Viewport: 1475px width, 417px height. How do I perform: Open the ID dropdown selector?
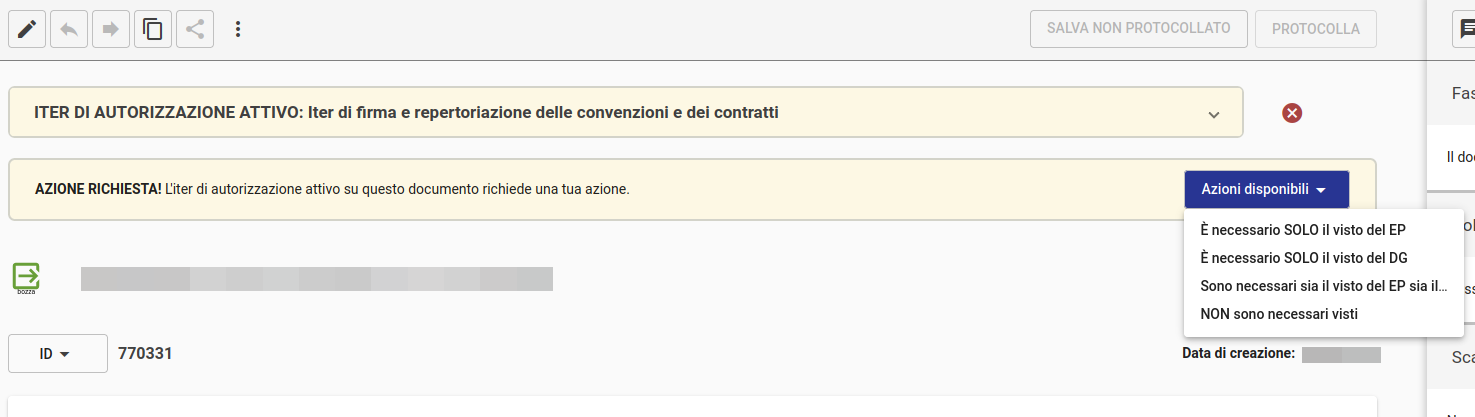(x=57, y=353)
